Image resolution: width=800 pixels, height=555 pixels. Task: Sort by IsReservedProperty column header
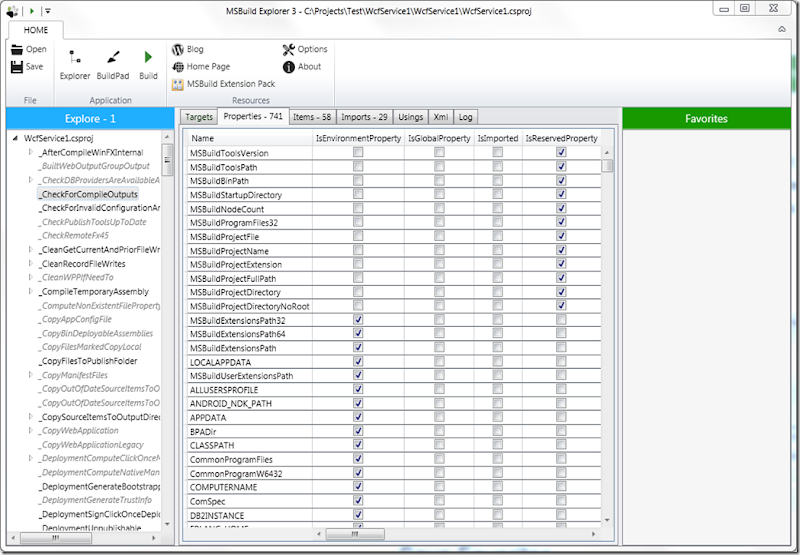(561, 138)
